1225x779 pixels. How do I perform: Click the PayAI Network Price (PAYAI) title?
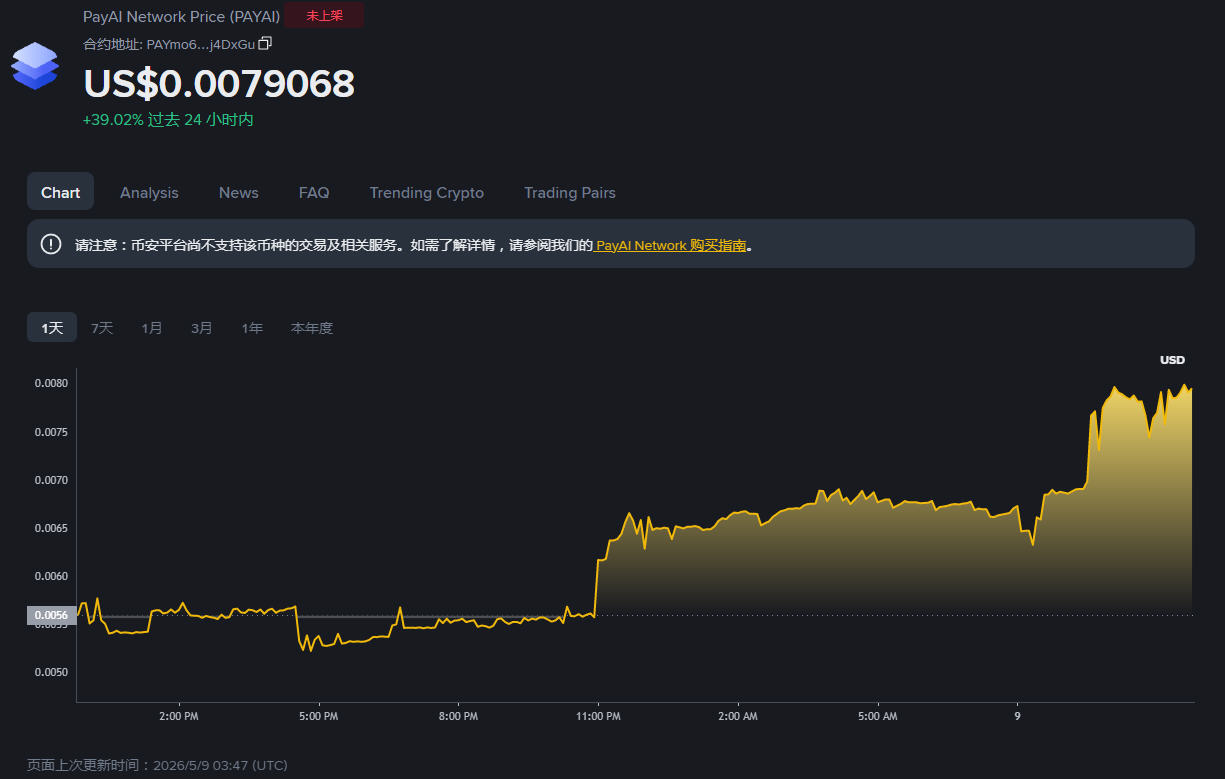181,17
